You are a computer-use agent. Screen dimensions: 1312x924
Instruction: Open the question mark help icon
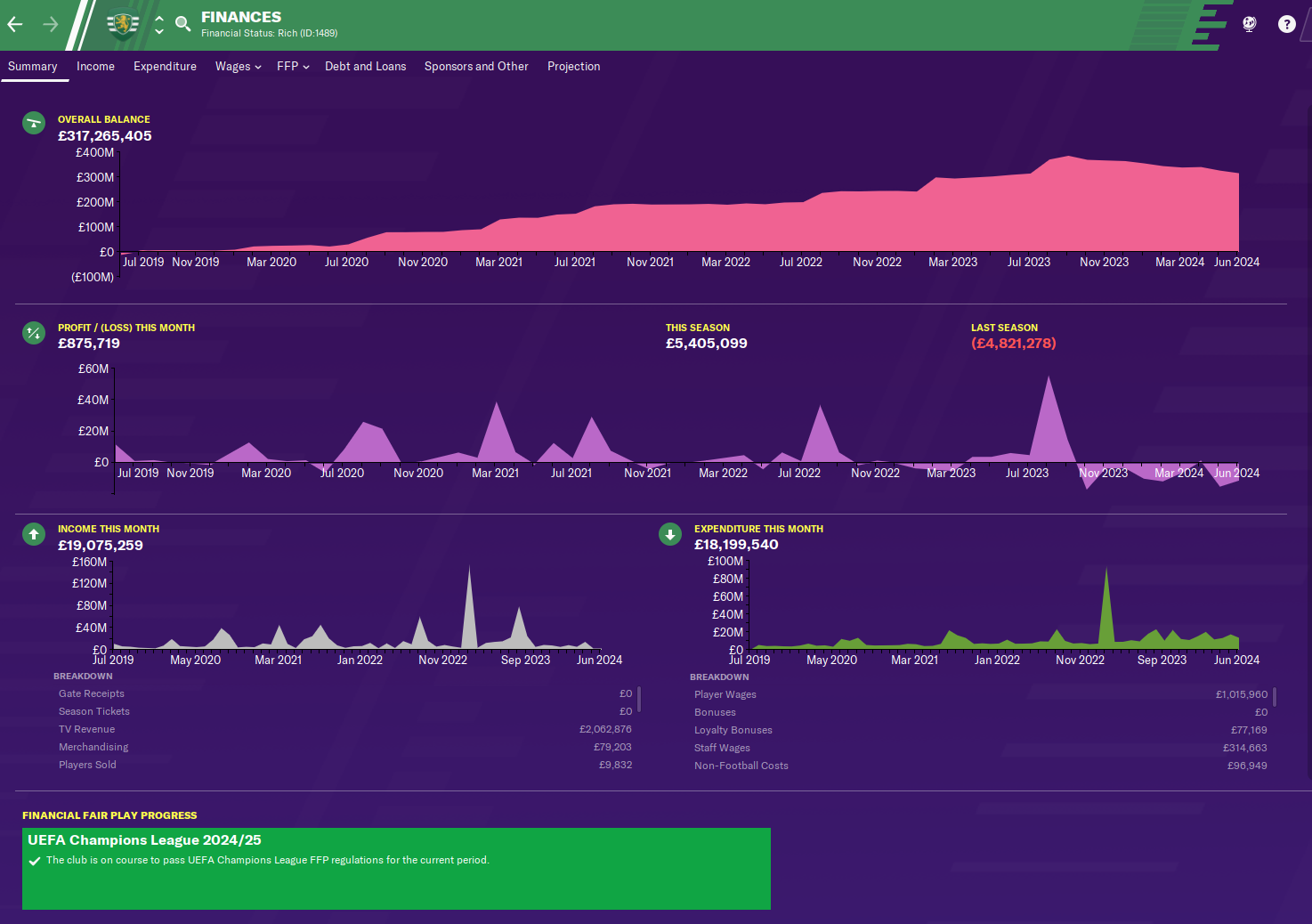pos(1286,24)
